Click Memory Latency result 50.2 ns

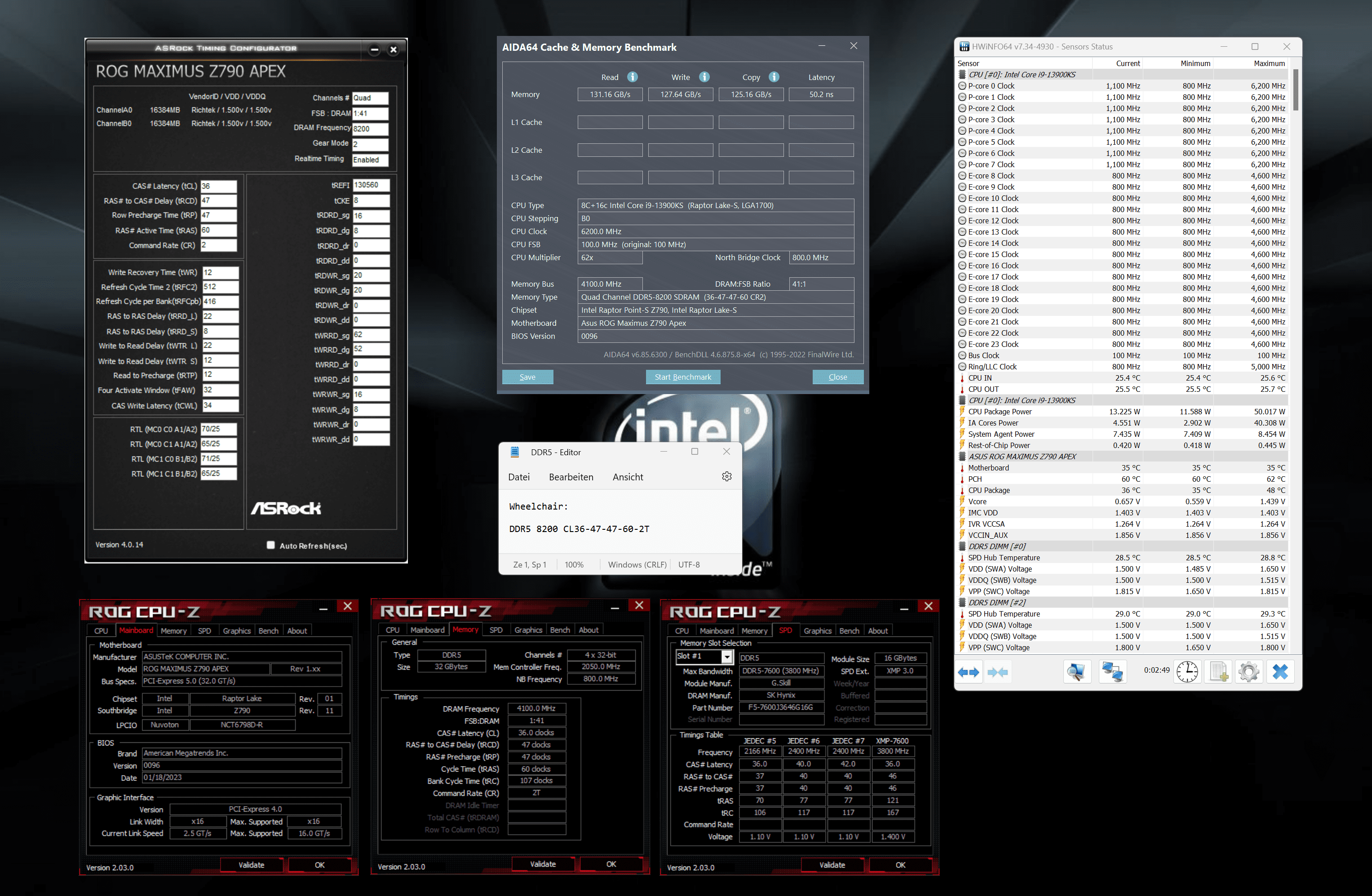click(821, 94)
